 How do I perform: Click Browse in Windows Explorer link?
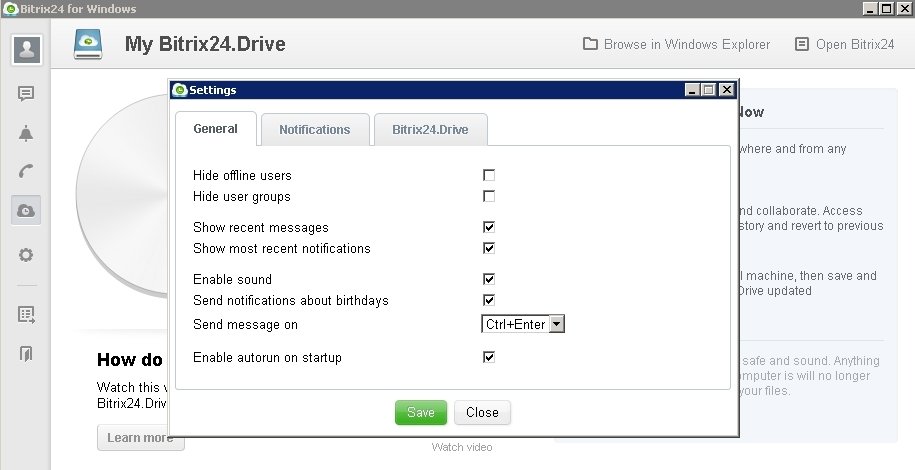(687, 44)
